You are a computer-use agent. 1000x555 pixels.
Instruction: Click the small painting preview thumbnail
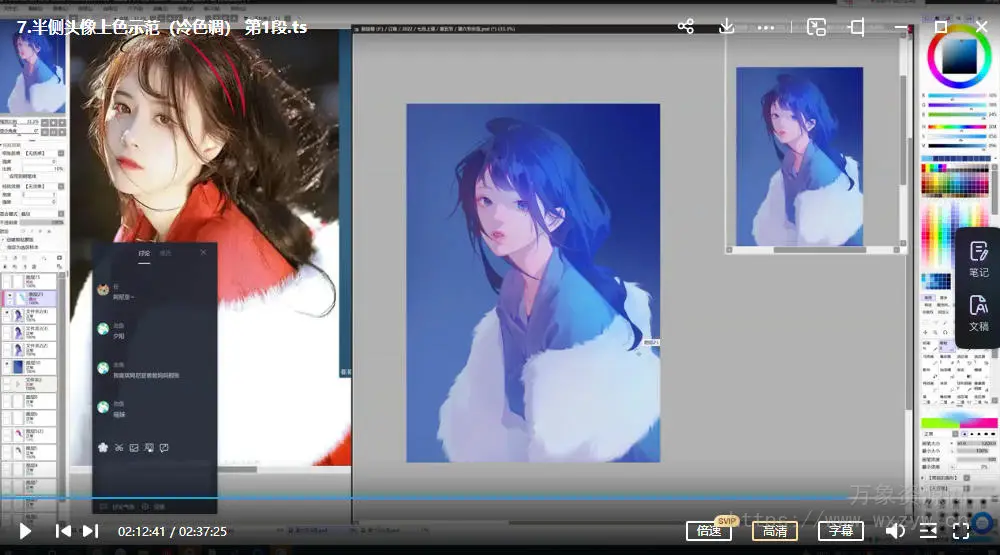tap(799, 157)
